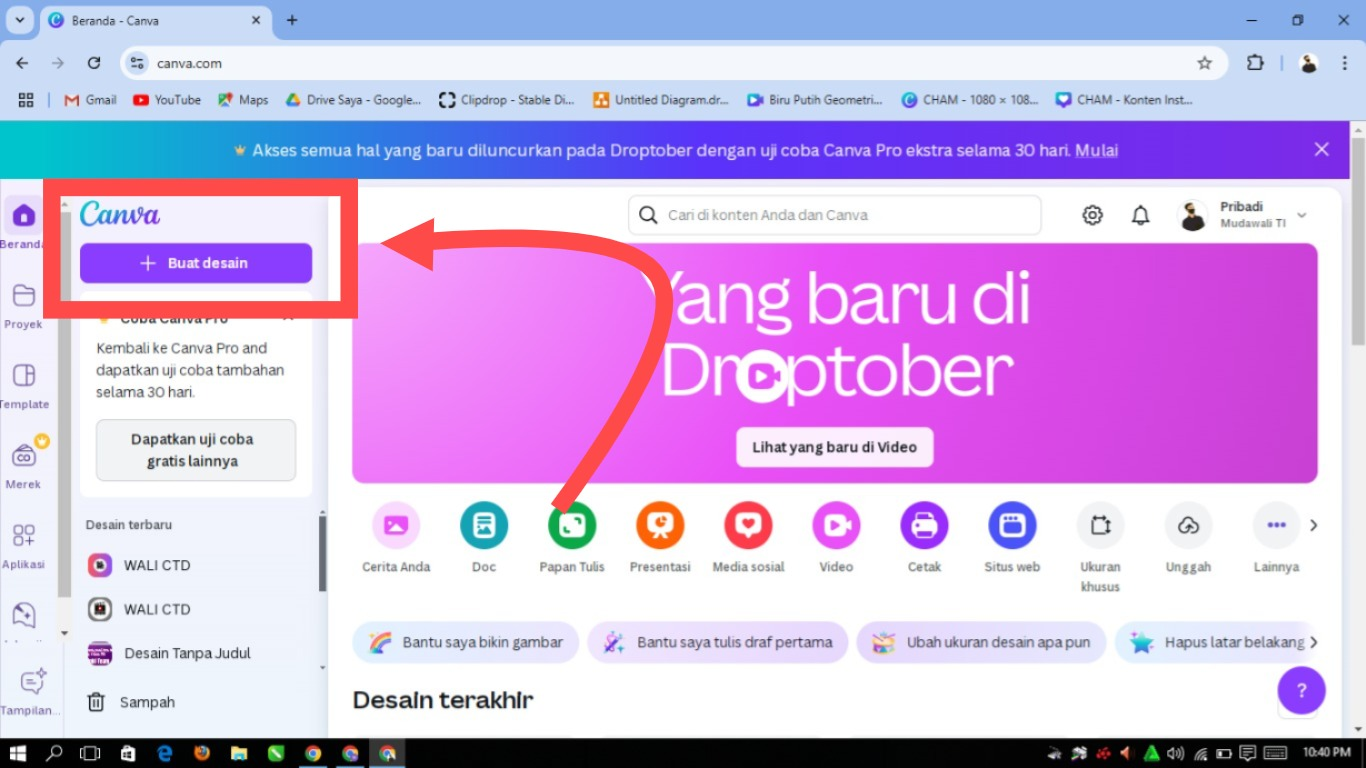Screen dimensions: 1366x768
Task: Open the Windows Start menu
Action: [18, 753]
